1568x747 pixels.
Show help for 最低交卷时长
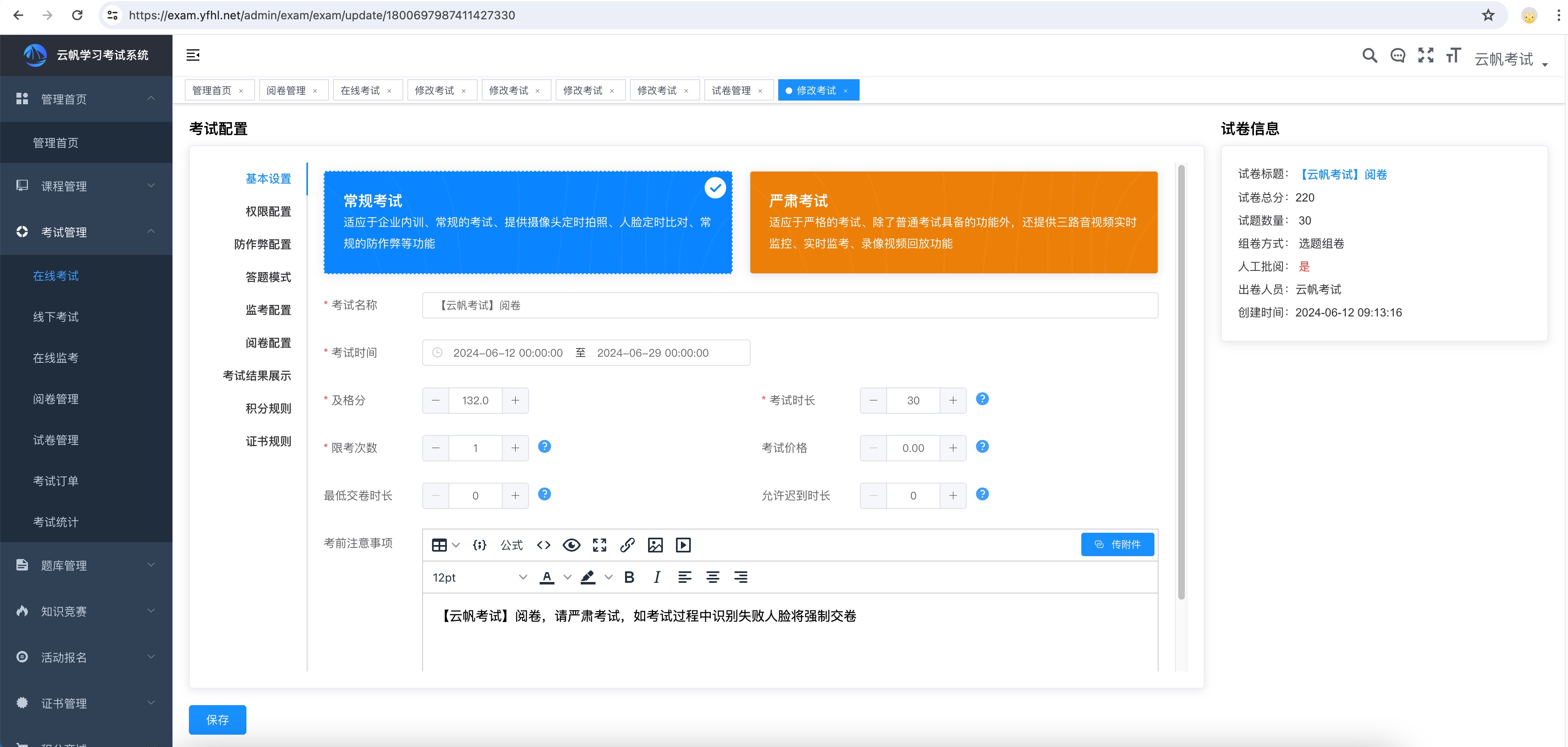pos(545,494)
